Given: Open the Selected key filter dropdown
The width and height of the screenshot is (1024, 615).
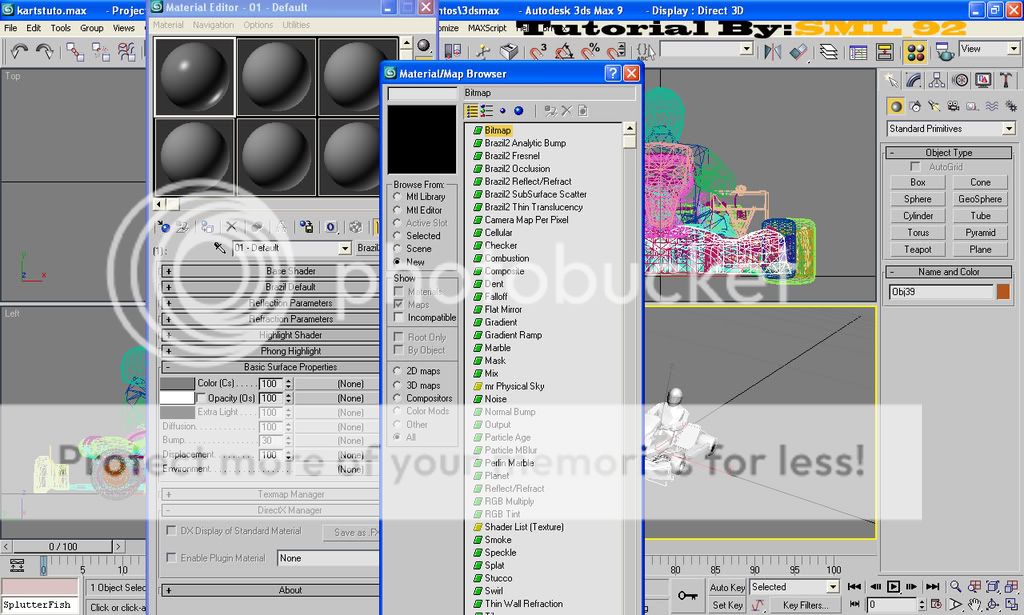Looking at the screenshot, I should (833, 586).
